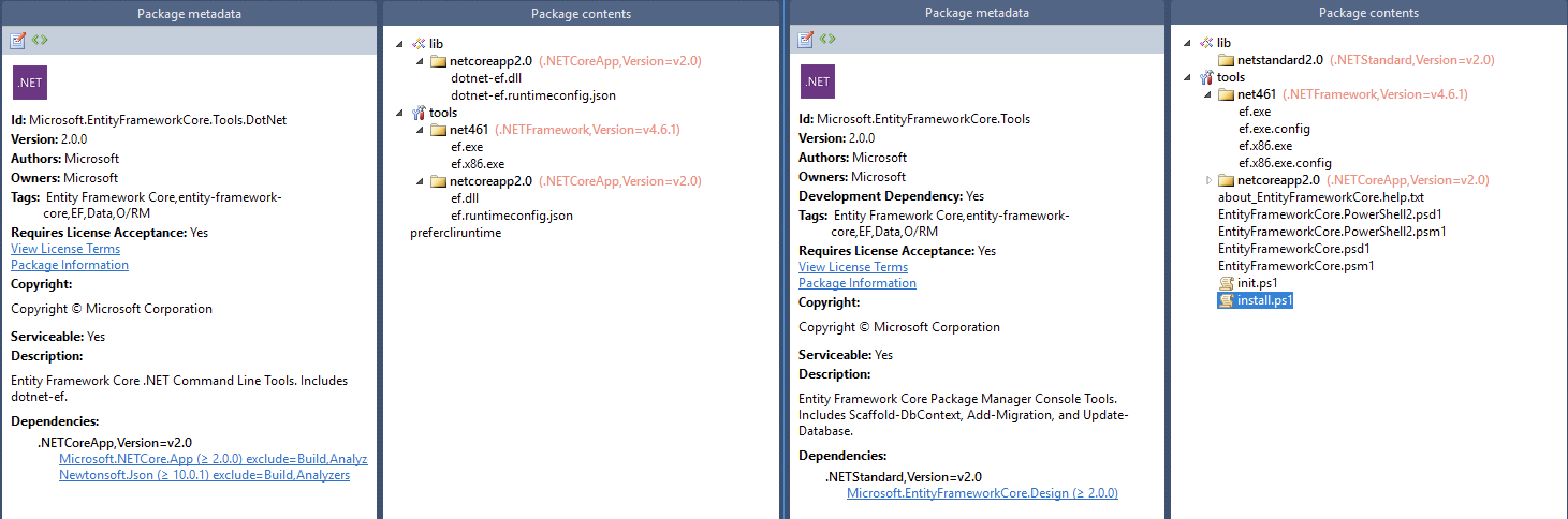Open Package Information link under Development Dependency package
1568x519 pixels.
click(858, 283)
